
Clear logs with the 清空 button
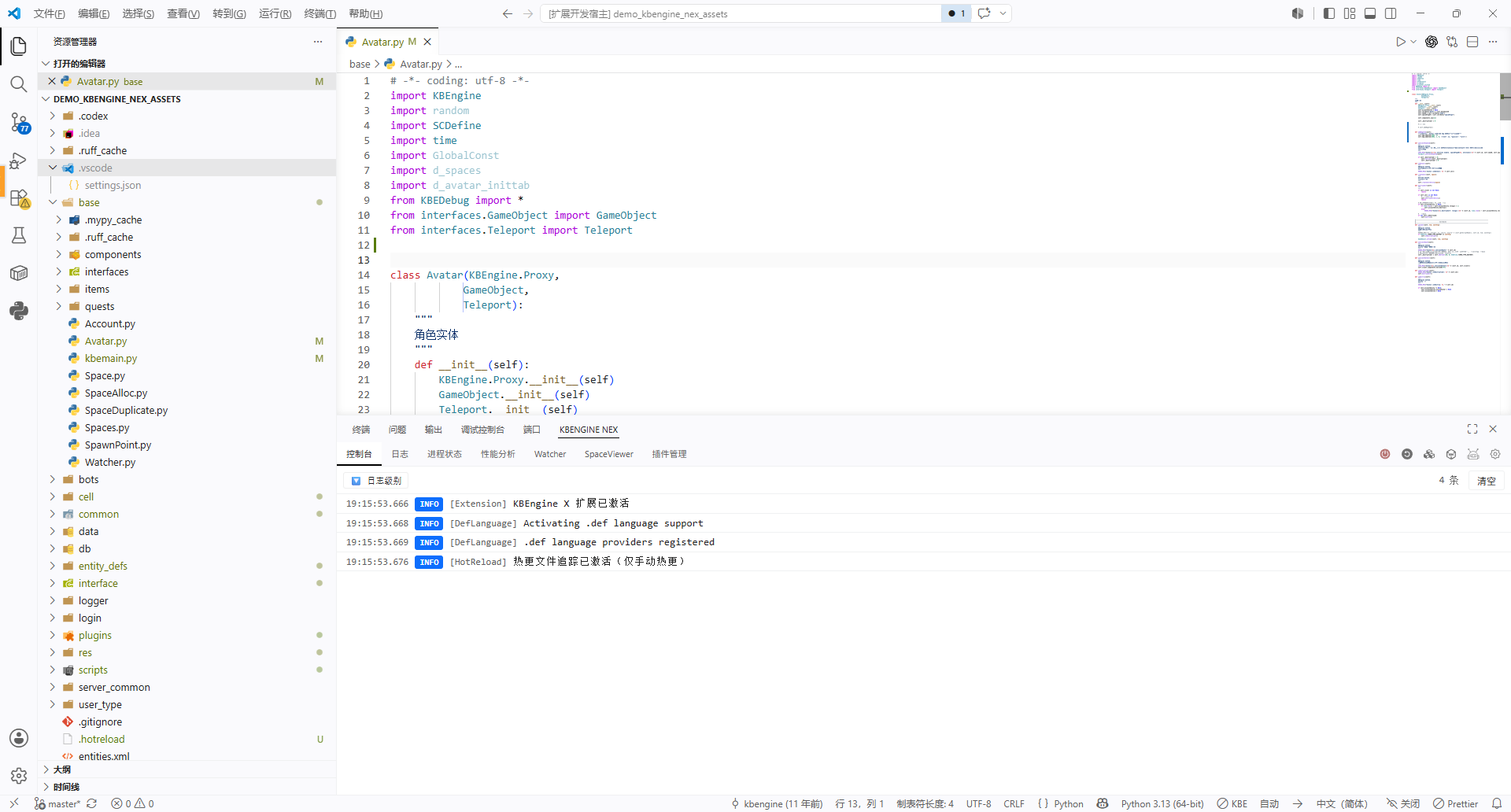[1486, 481]
